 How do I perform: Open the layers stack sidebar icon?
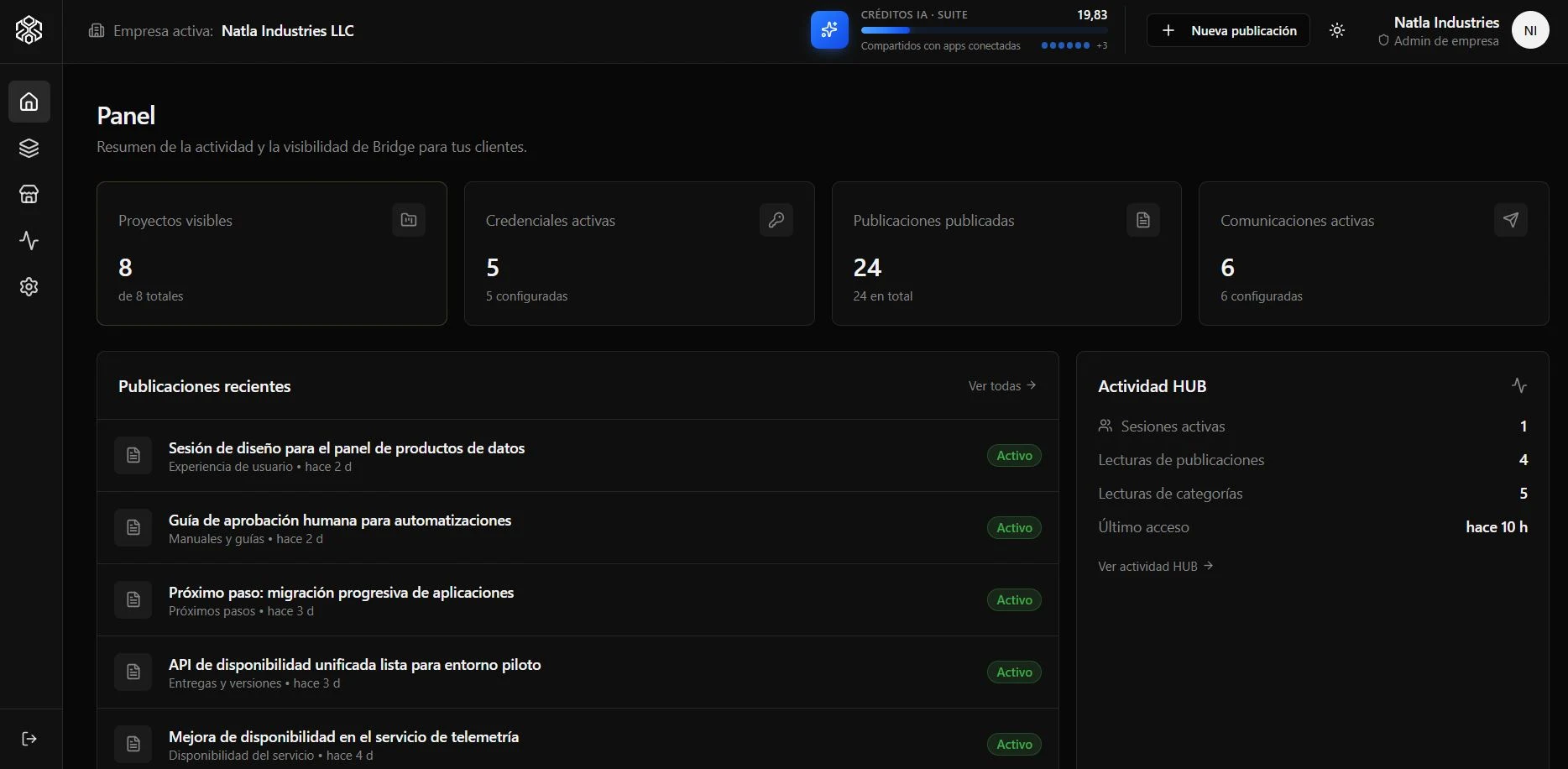click(x=29, y=148)
